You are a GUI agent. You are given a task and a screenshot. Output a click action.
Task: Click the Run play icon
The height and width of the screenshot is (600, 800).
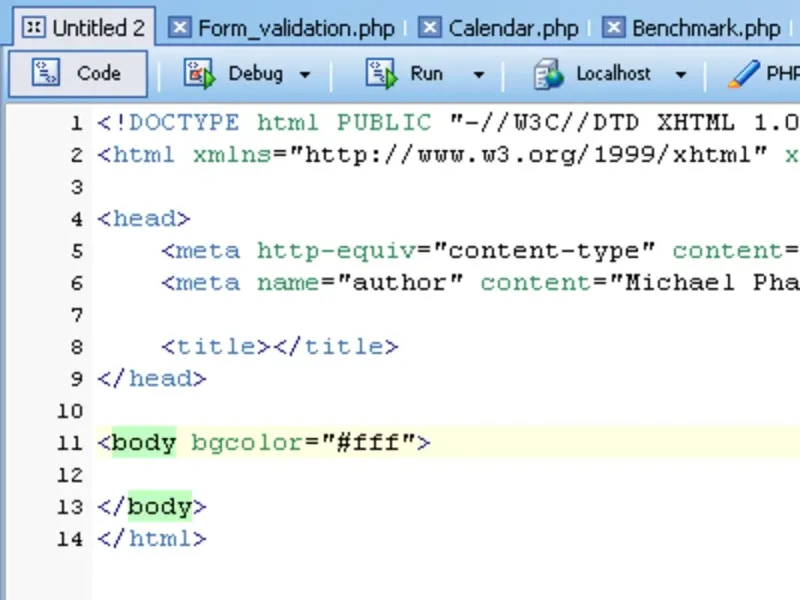click(381, 74)
